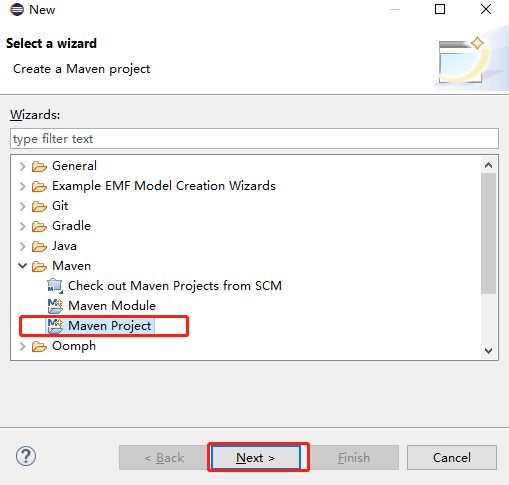Click the wizard list scroll up arrow
Viewport: 509px width, 485px height.
(489, 165)
